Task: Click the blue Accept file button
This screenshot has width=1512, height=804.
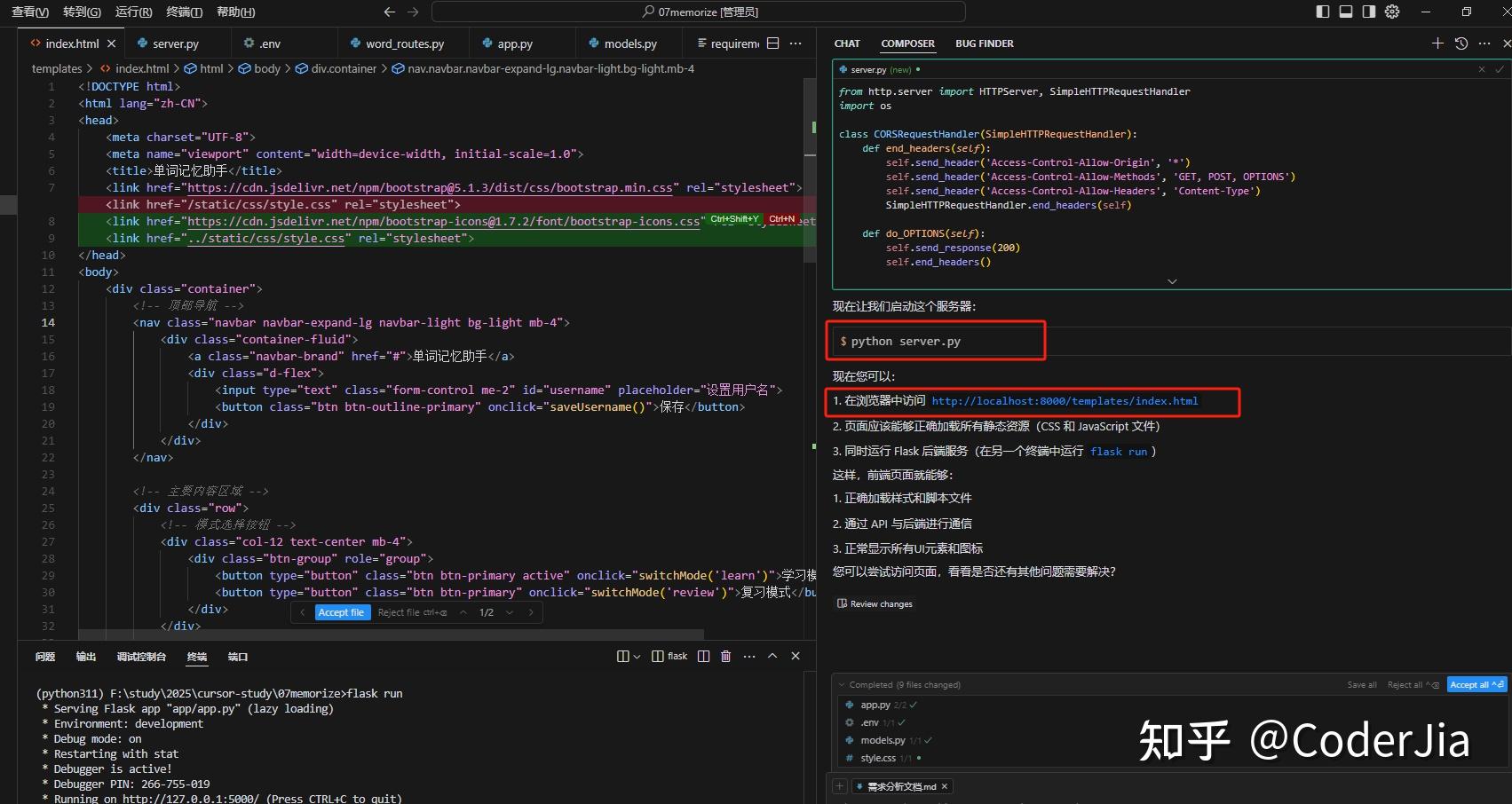Action: click(342, 612)
